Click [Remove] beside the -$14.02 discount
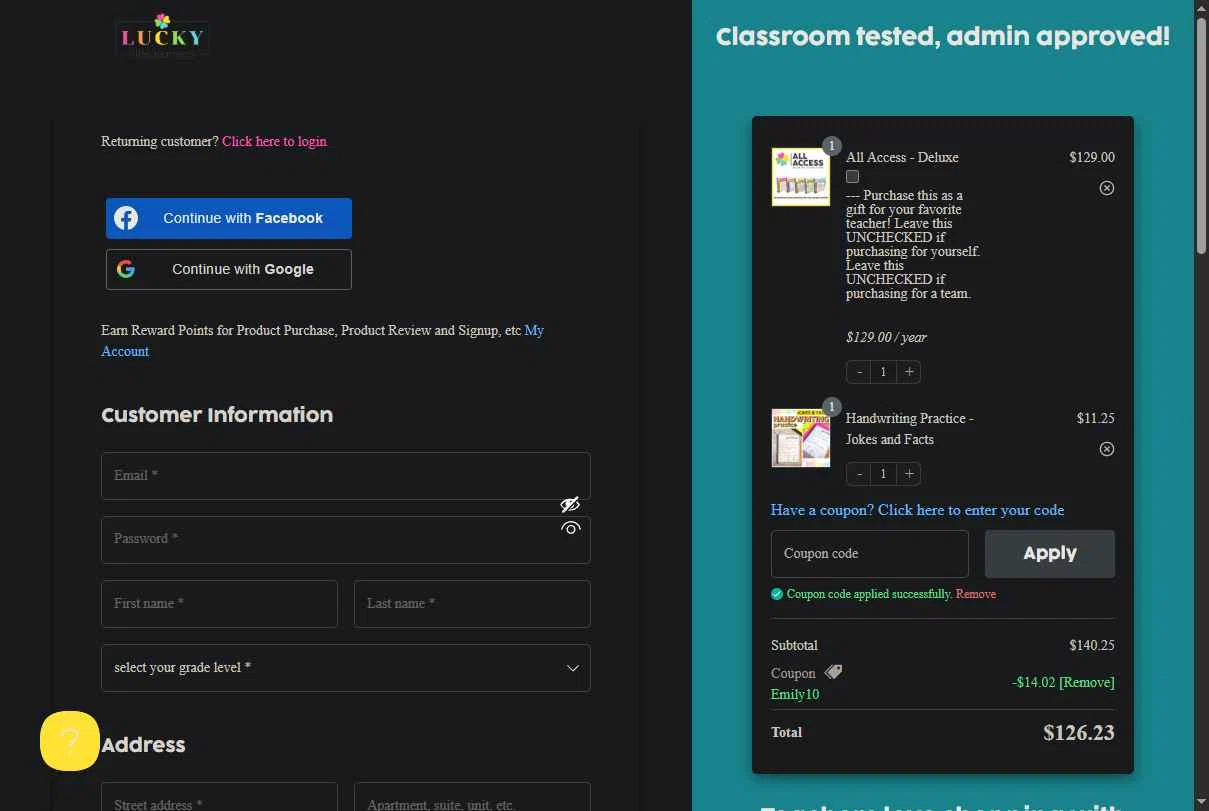This screenshot has height=811, width=1209. click(1087, 682)
